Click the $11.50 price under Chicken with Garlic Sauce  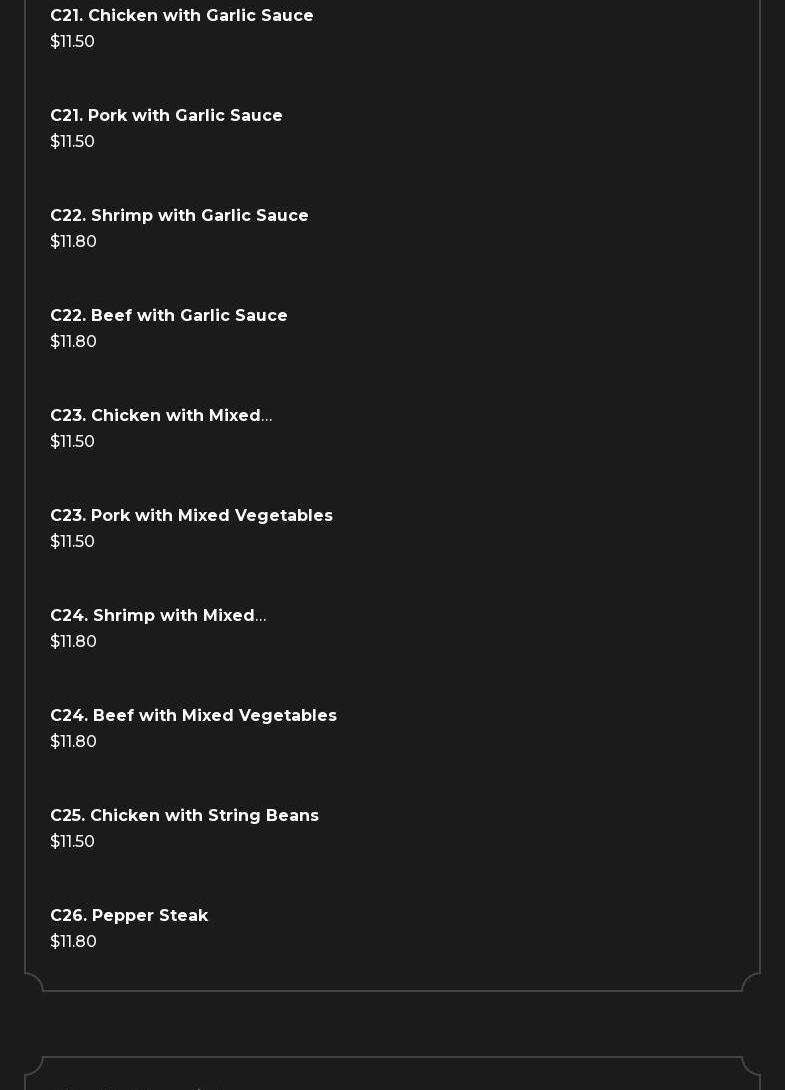(x=72, y=42)
